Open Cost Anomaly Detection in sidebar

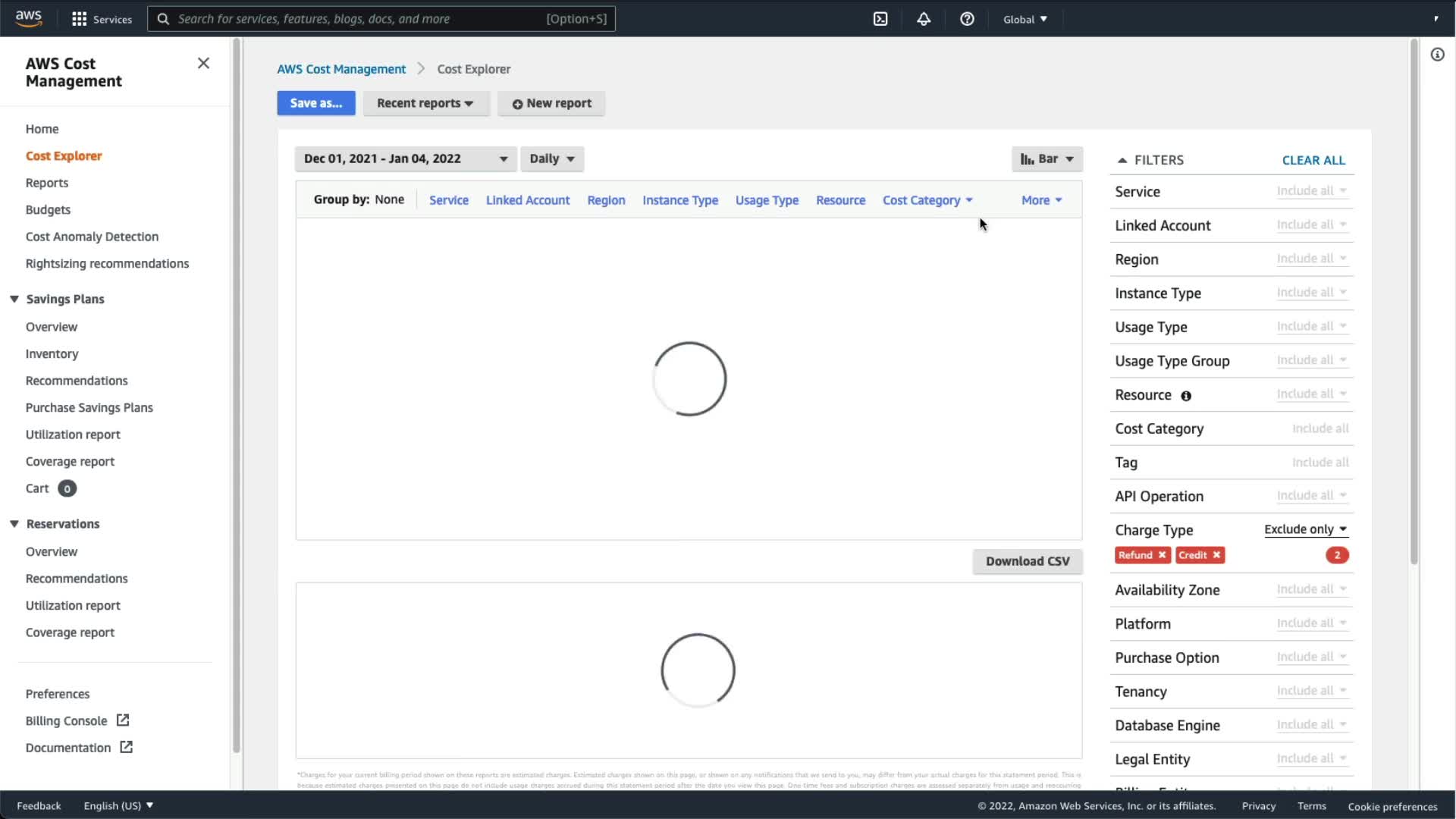92,237
